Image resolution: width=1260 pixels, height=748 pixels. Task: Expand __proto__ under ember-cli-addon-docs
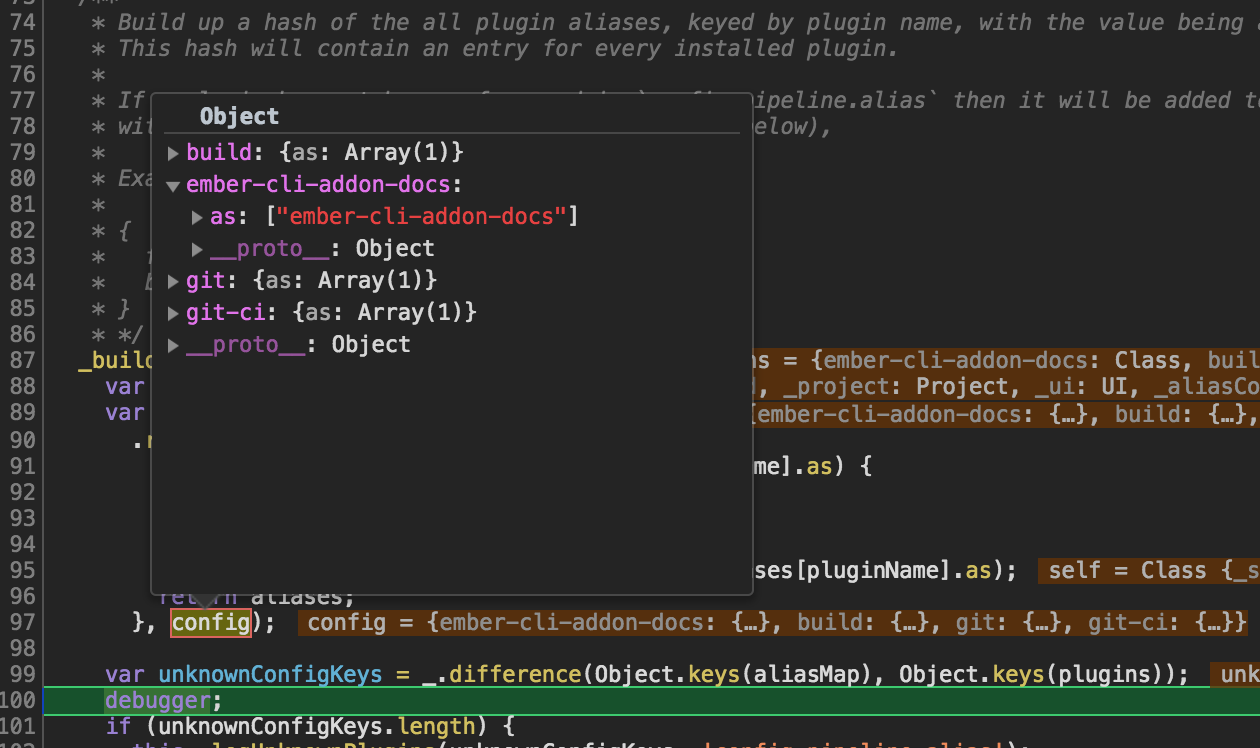197,249
